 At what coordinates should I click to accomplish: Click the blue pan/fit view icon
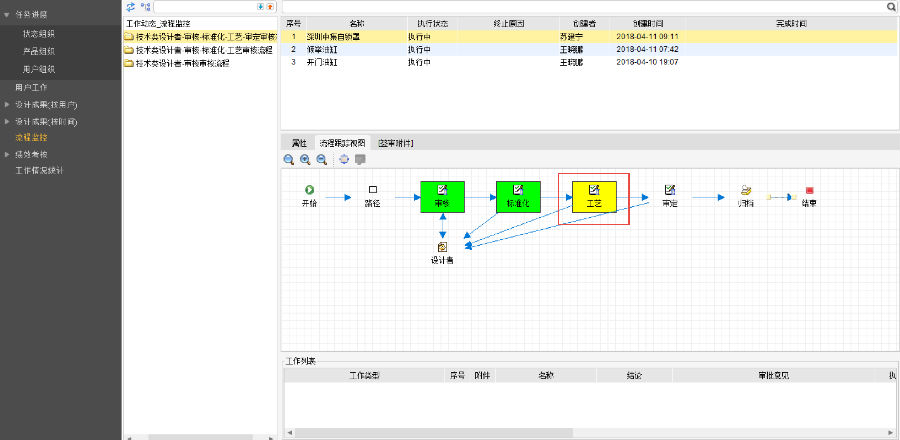pos(344,159)
